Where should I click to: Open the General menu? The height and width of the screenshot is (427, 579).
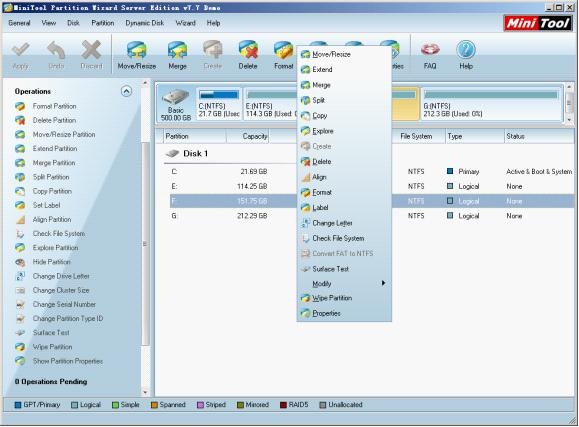pos(19,23)
